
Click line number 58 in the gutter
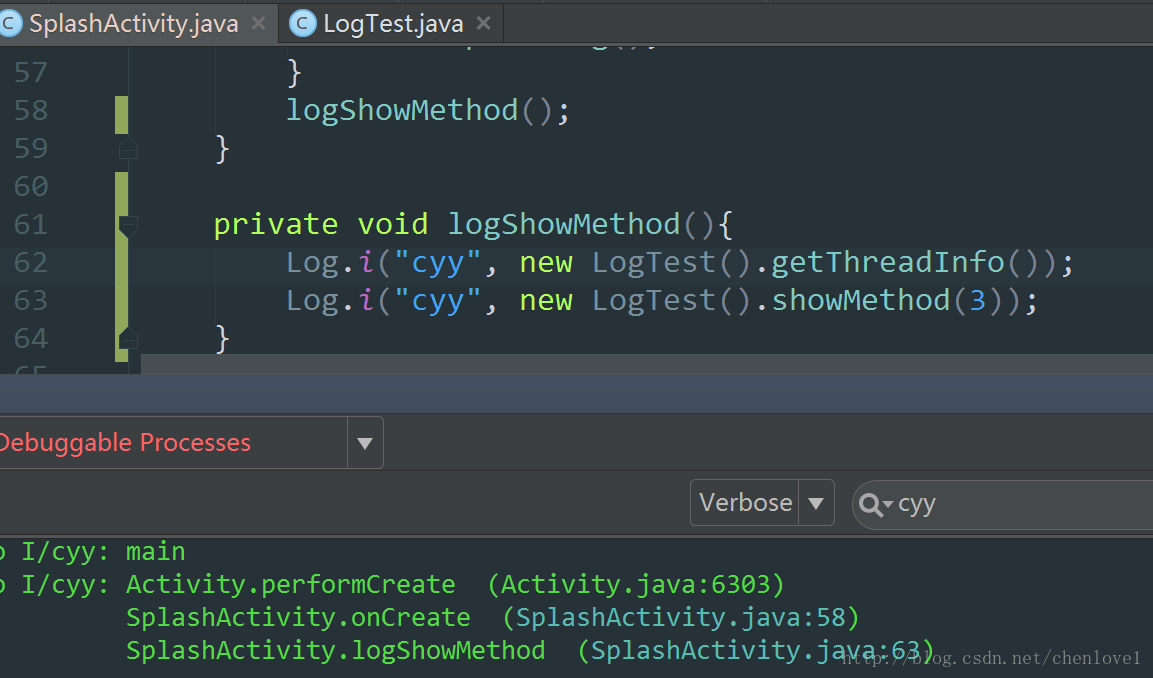(x=31, y=110)
